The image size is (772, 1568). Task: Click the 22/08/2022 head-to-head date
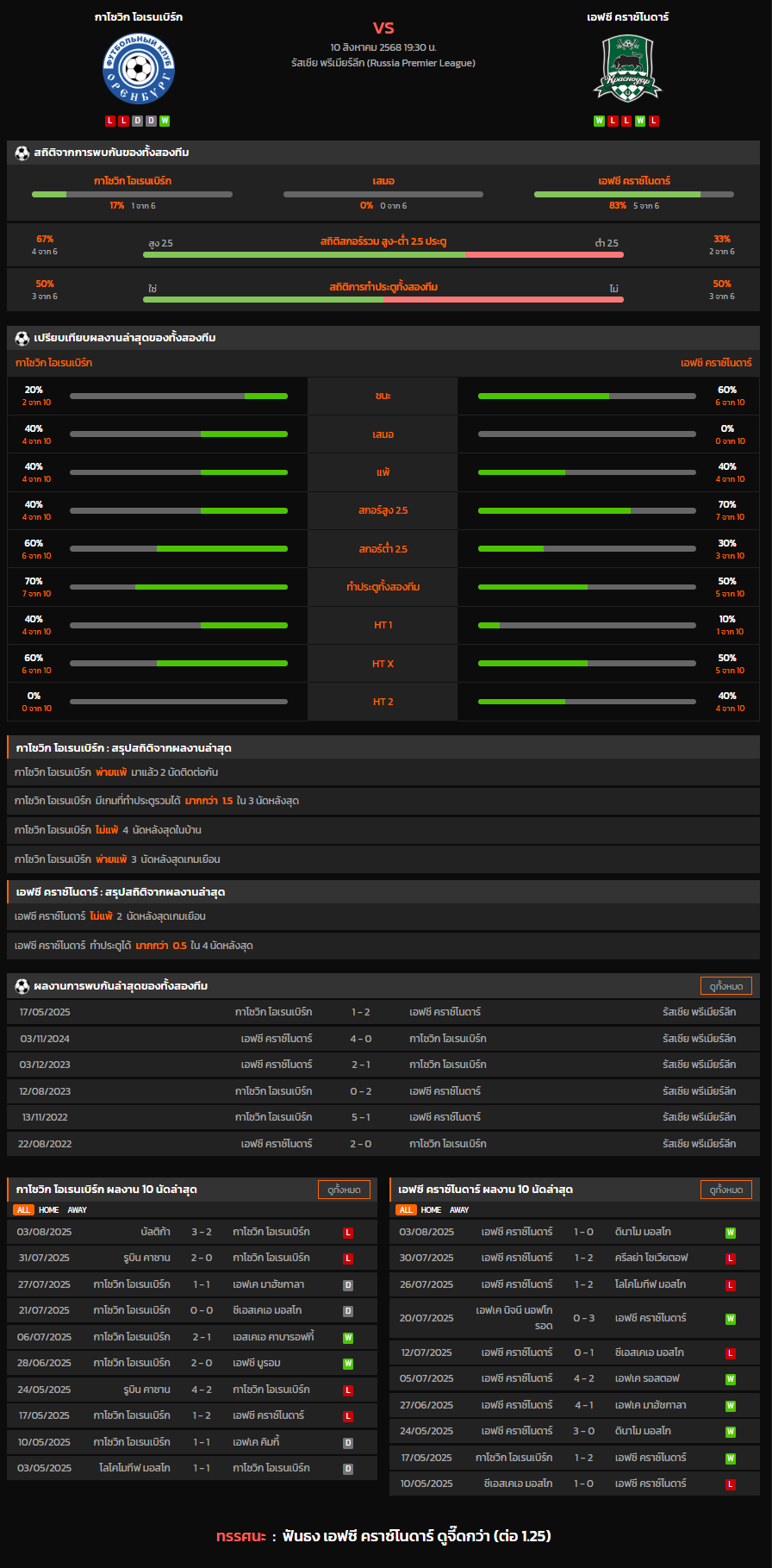45,1144
